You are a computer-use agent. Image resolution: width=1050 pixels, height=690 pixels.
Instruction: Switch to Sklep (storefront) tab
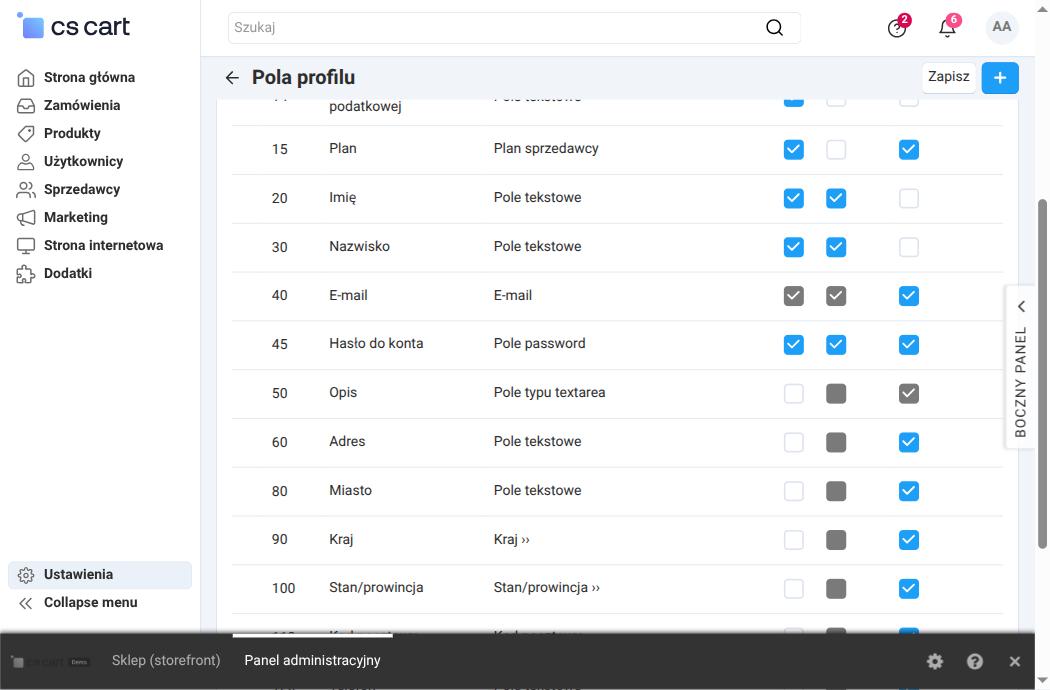coord(165,661)
